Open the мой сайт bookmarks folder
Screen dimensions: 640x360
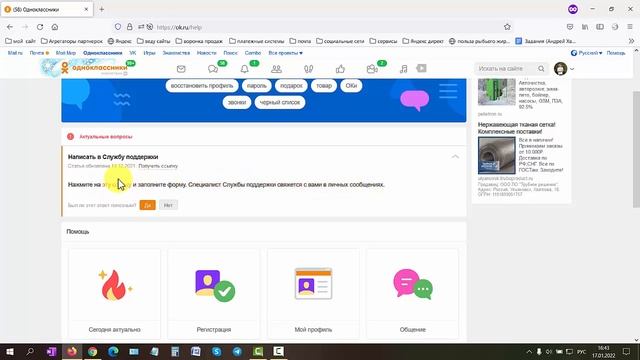coord(20,41)
